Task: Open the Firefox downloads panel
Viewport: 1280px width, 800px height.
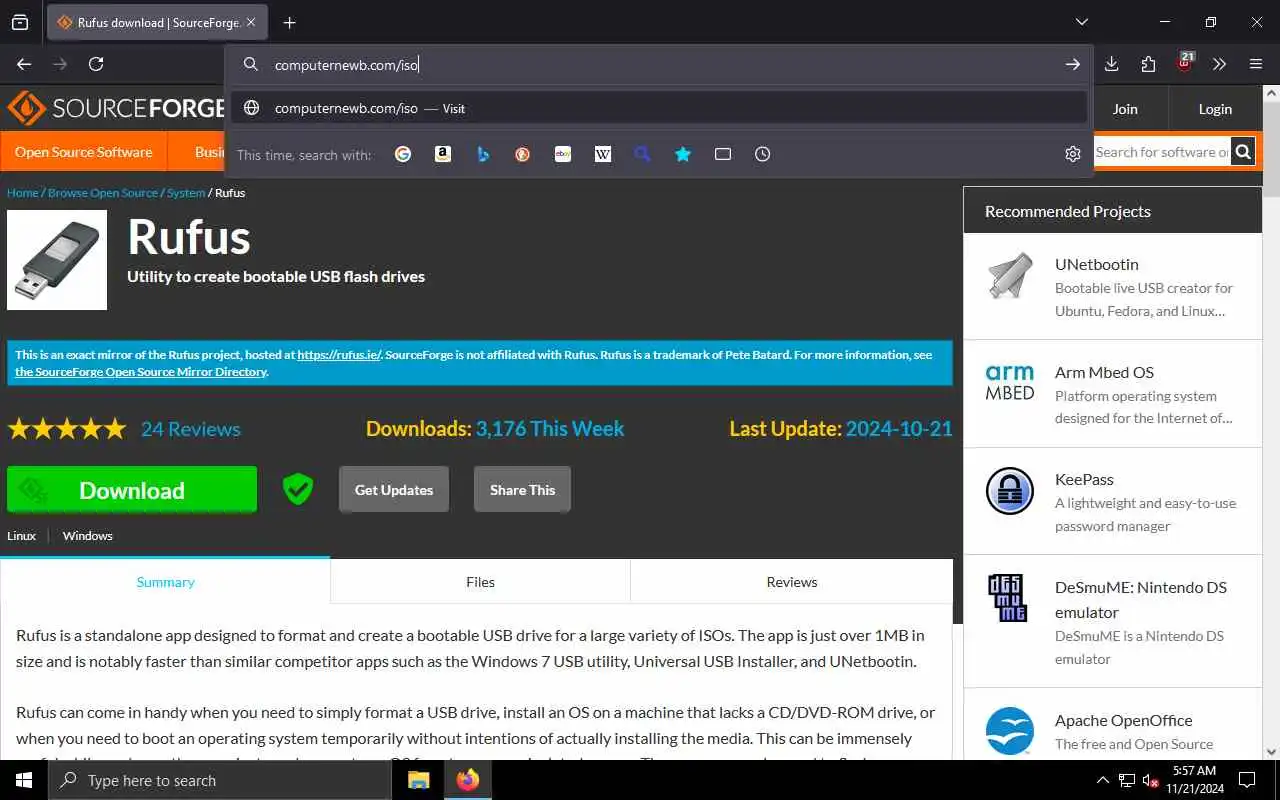Action: pos(1112,64)
